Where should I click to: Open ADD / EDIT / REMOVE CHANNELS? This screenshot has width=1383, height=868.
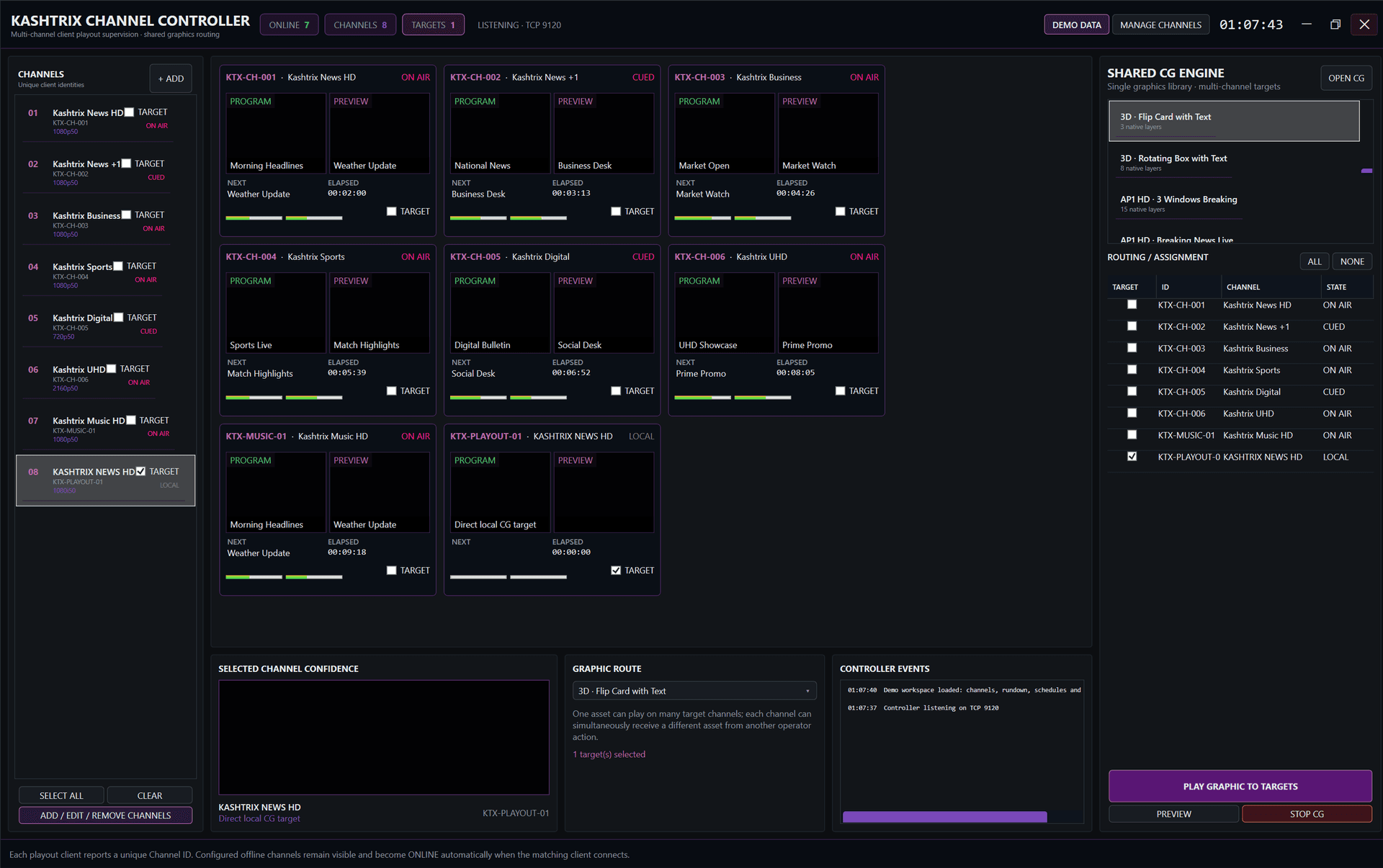coord(105,815)
